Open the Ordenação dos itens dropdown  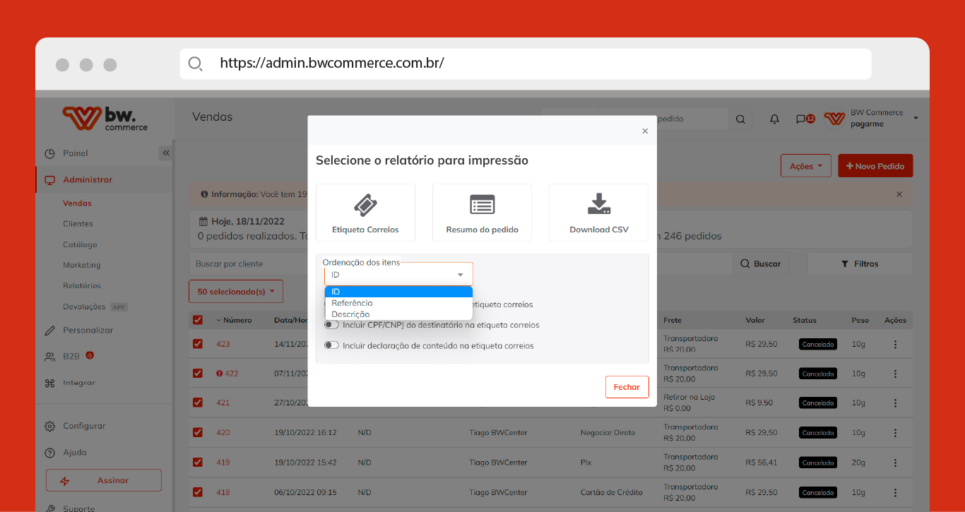pos(398,274)
